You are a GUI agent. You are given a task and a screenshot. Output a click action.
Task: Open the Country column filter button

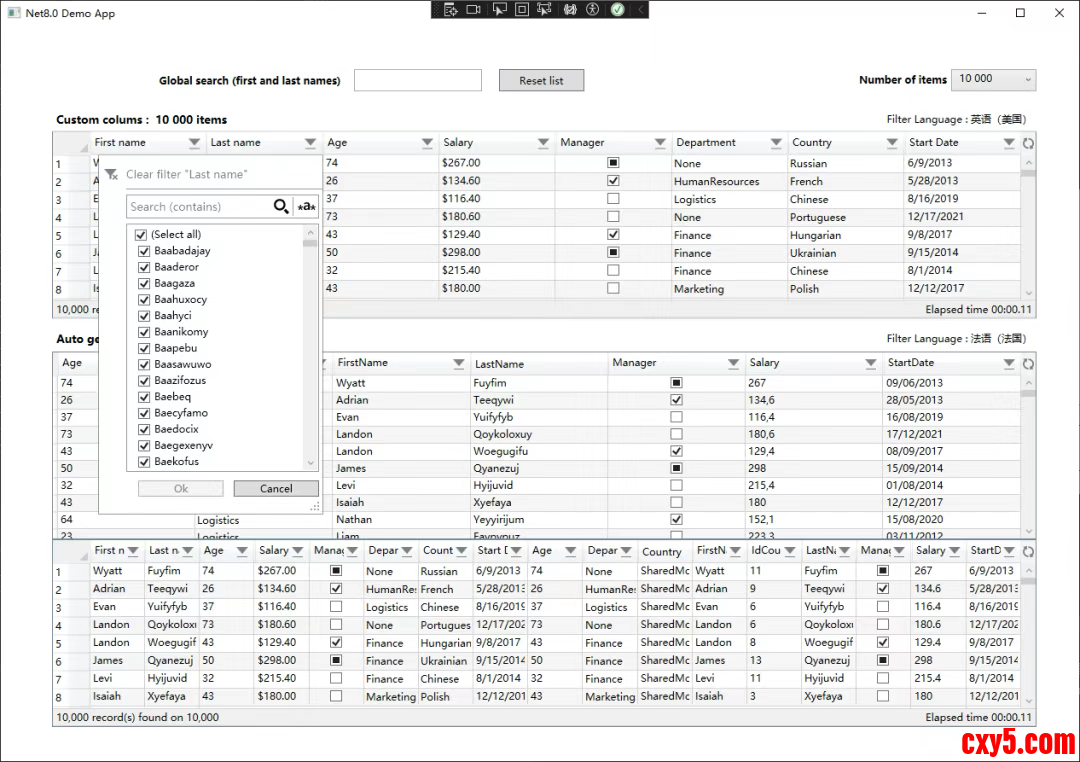(892, 143)
